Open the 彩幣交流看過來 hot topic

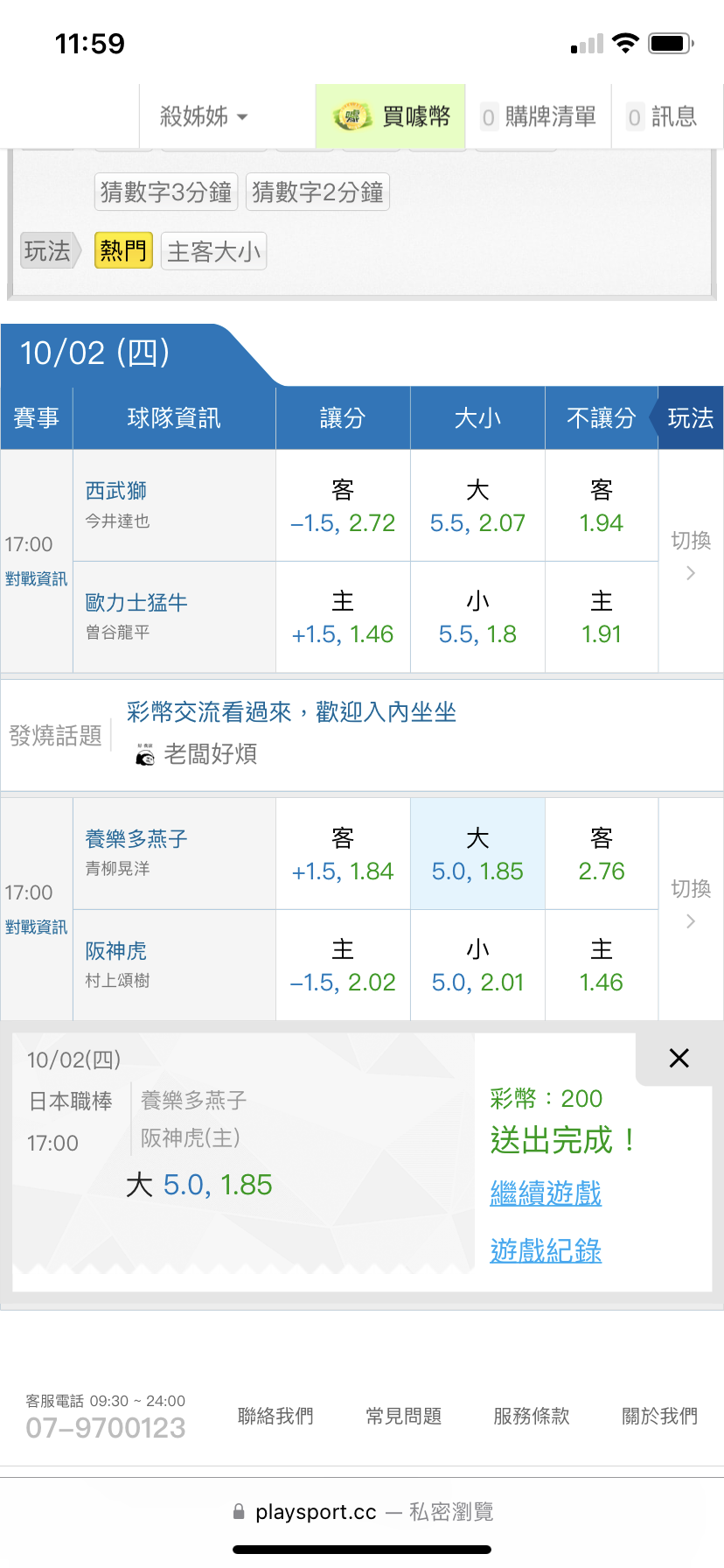(x=291, y=712)
